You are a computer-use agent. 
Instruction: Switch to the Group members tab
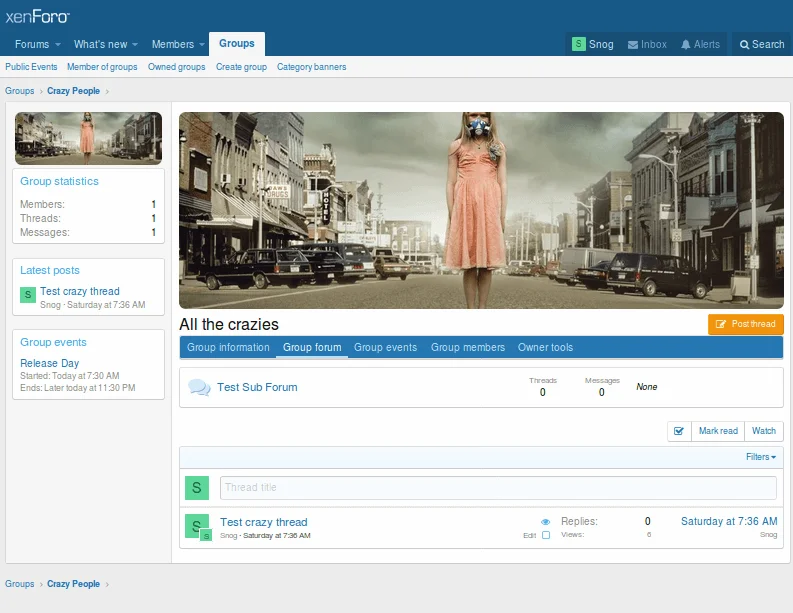pyautogui.click(x=467, y=347)
